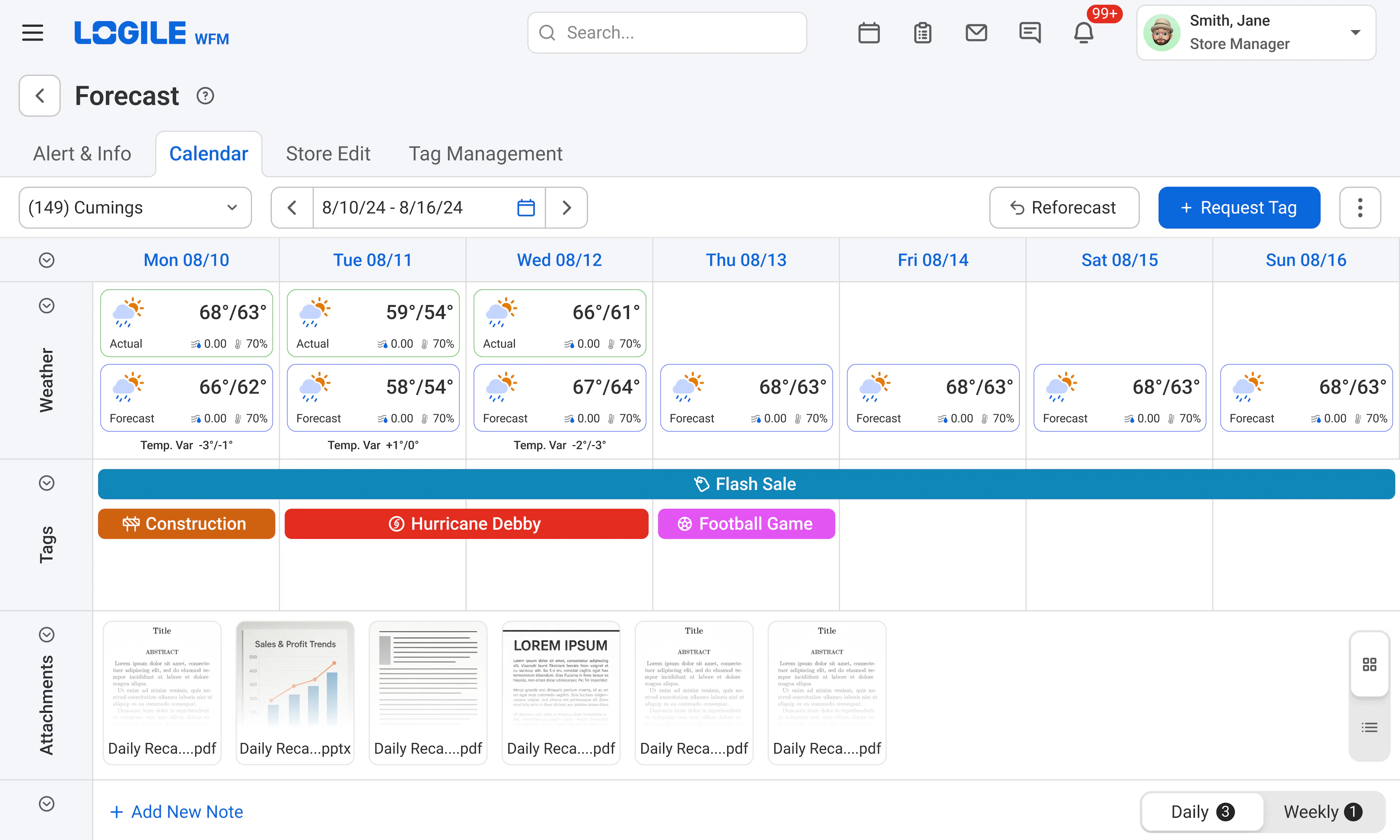Open the Tag Management tab
The image size is (1400, 840).
tap(486, 153)
